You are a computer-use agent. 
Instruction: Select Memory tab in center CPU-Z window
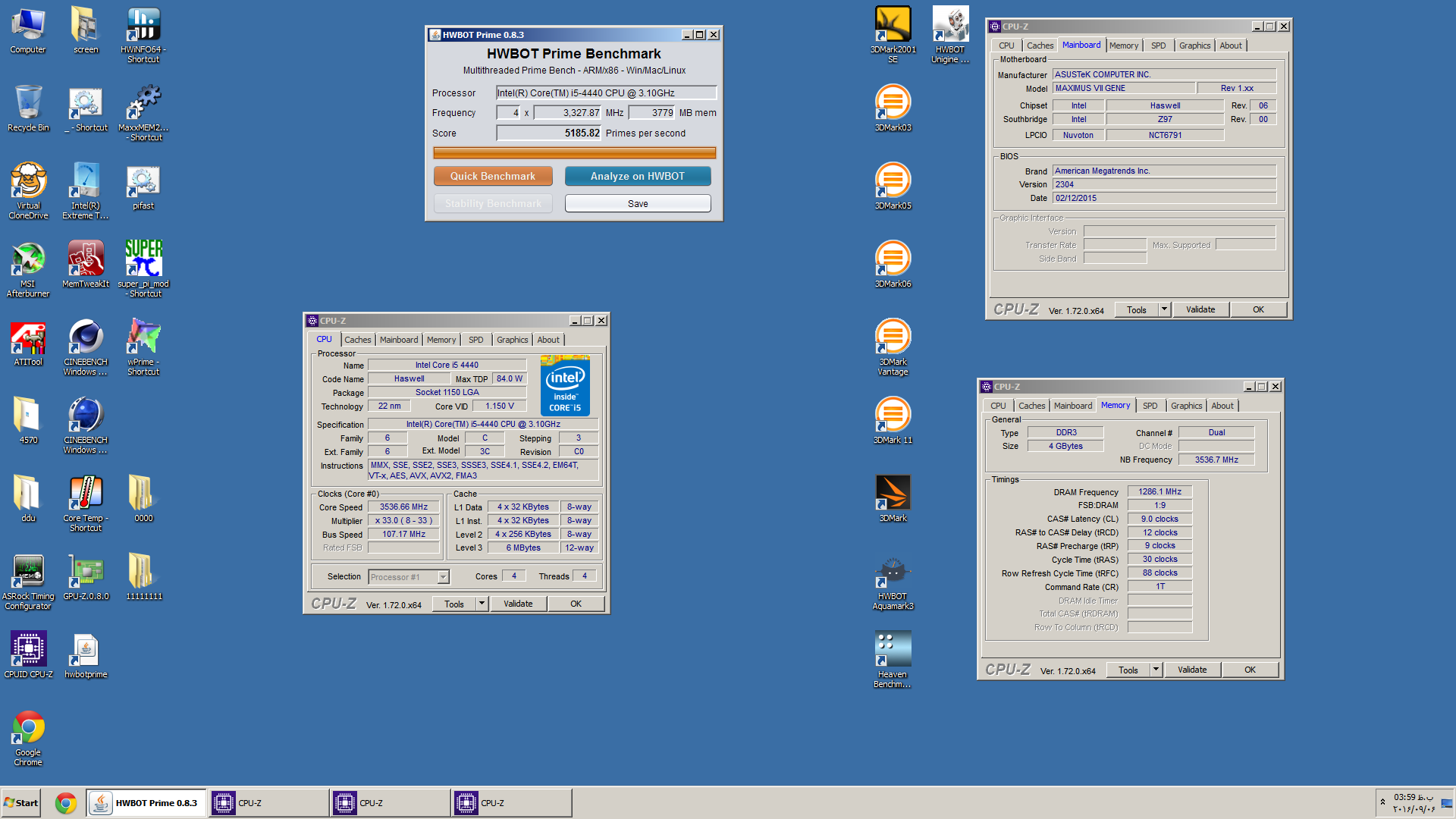pyautogui.click(x=441, y=340)
